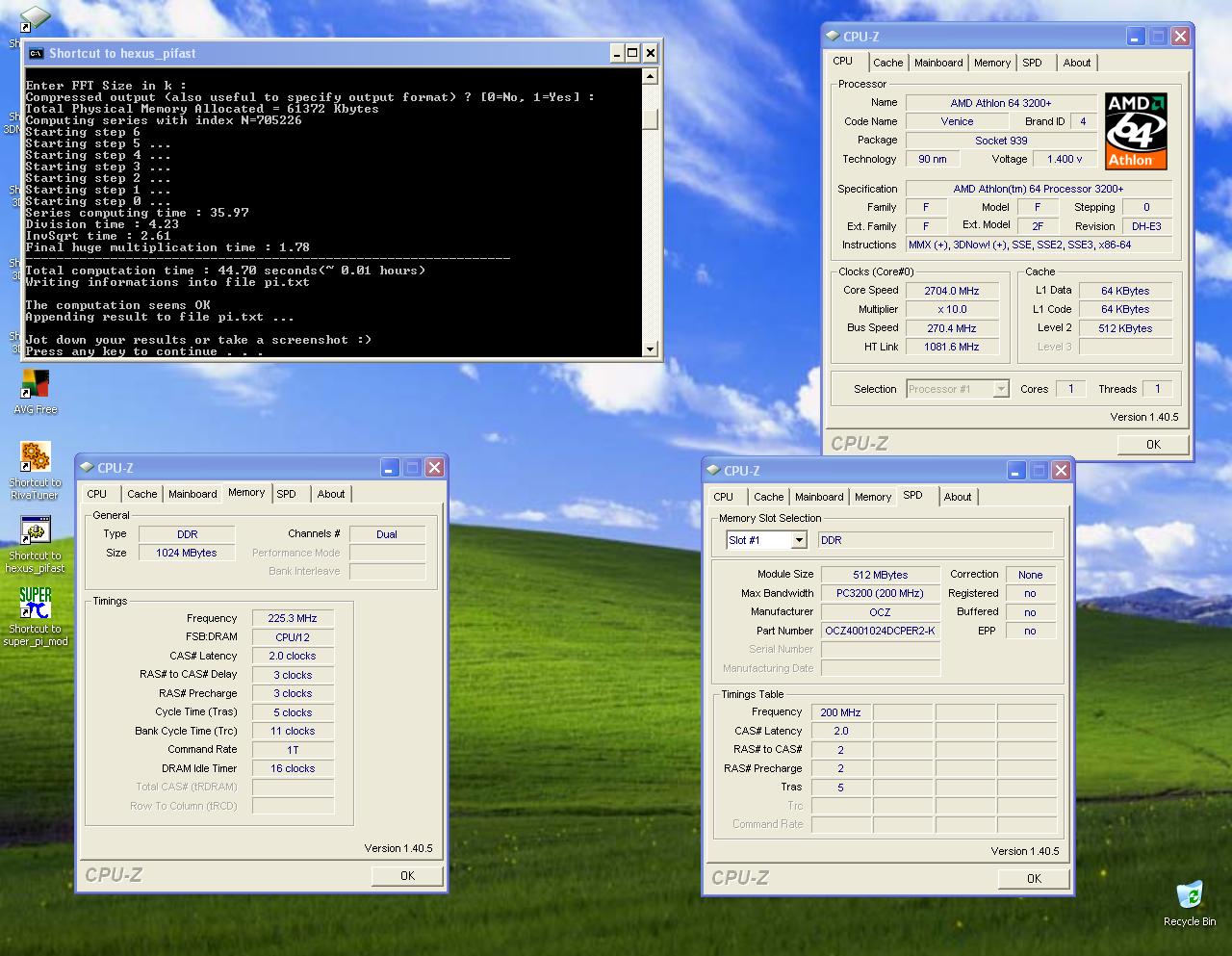Click the FSB:DRAM CPU/12 value

pos(292,637)
